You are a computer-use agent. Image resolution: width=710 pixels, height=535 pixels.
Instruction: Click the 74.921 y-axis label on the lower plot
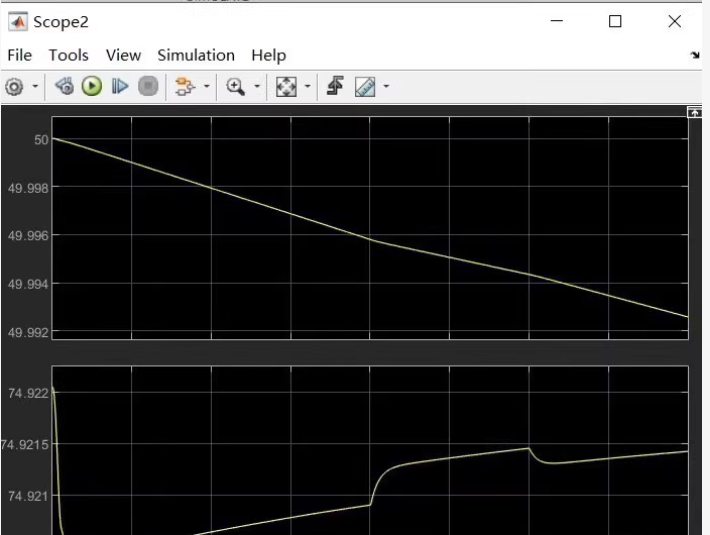pos(28,497)
